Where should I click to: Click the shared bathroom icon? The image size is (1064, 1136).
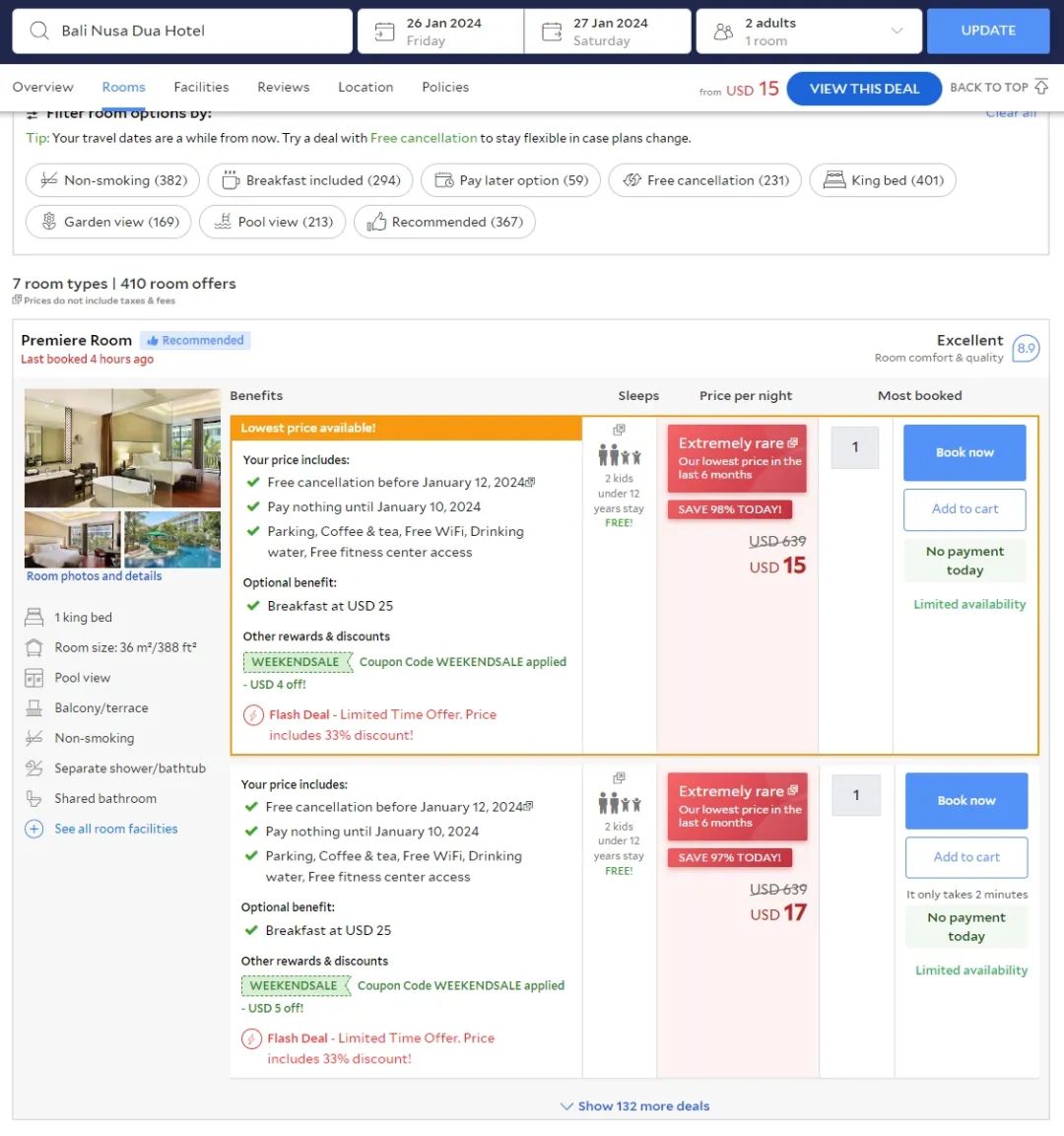[34, 798]
